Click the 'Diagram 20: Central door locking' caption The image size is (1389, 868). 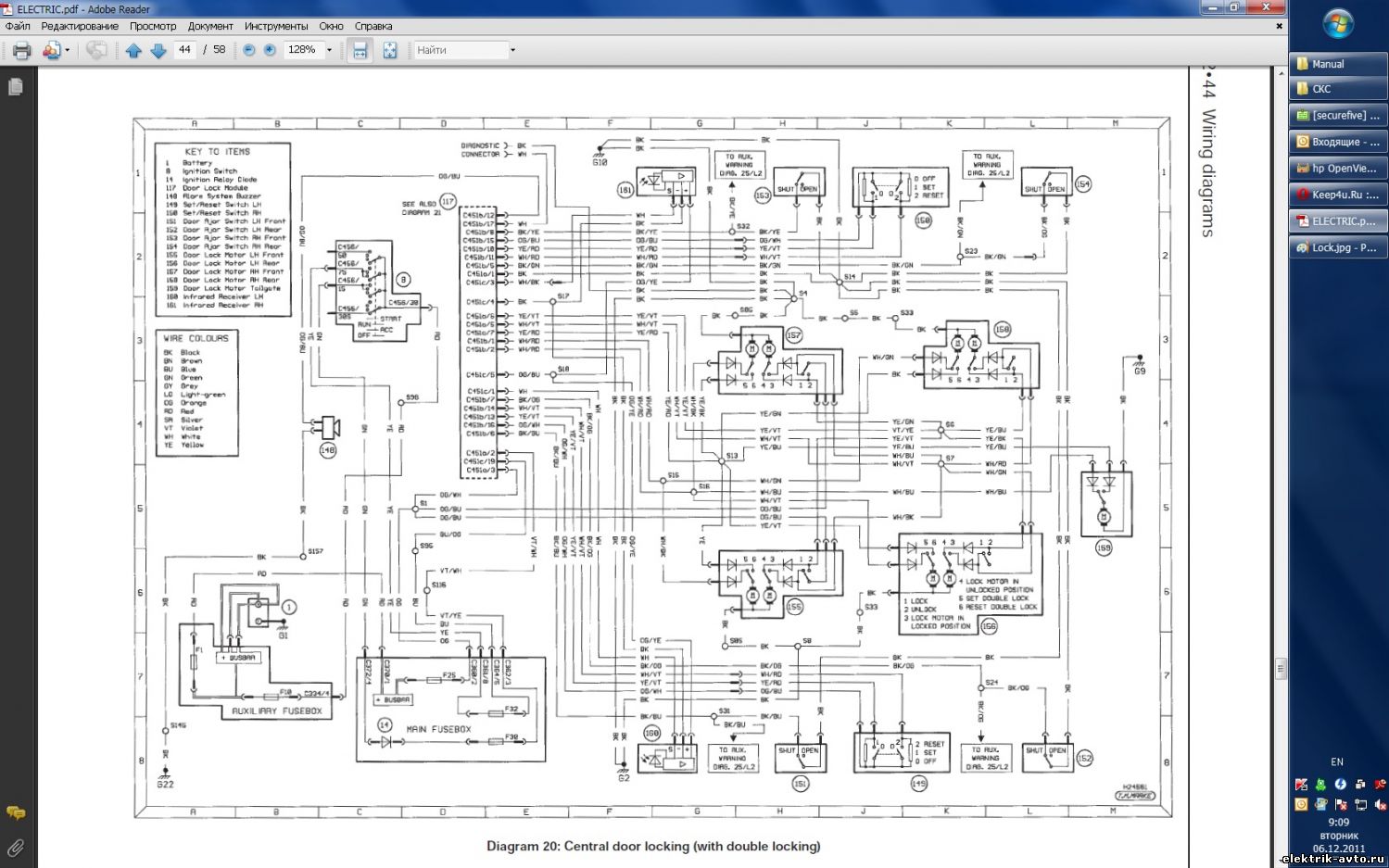coord(653,846)
